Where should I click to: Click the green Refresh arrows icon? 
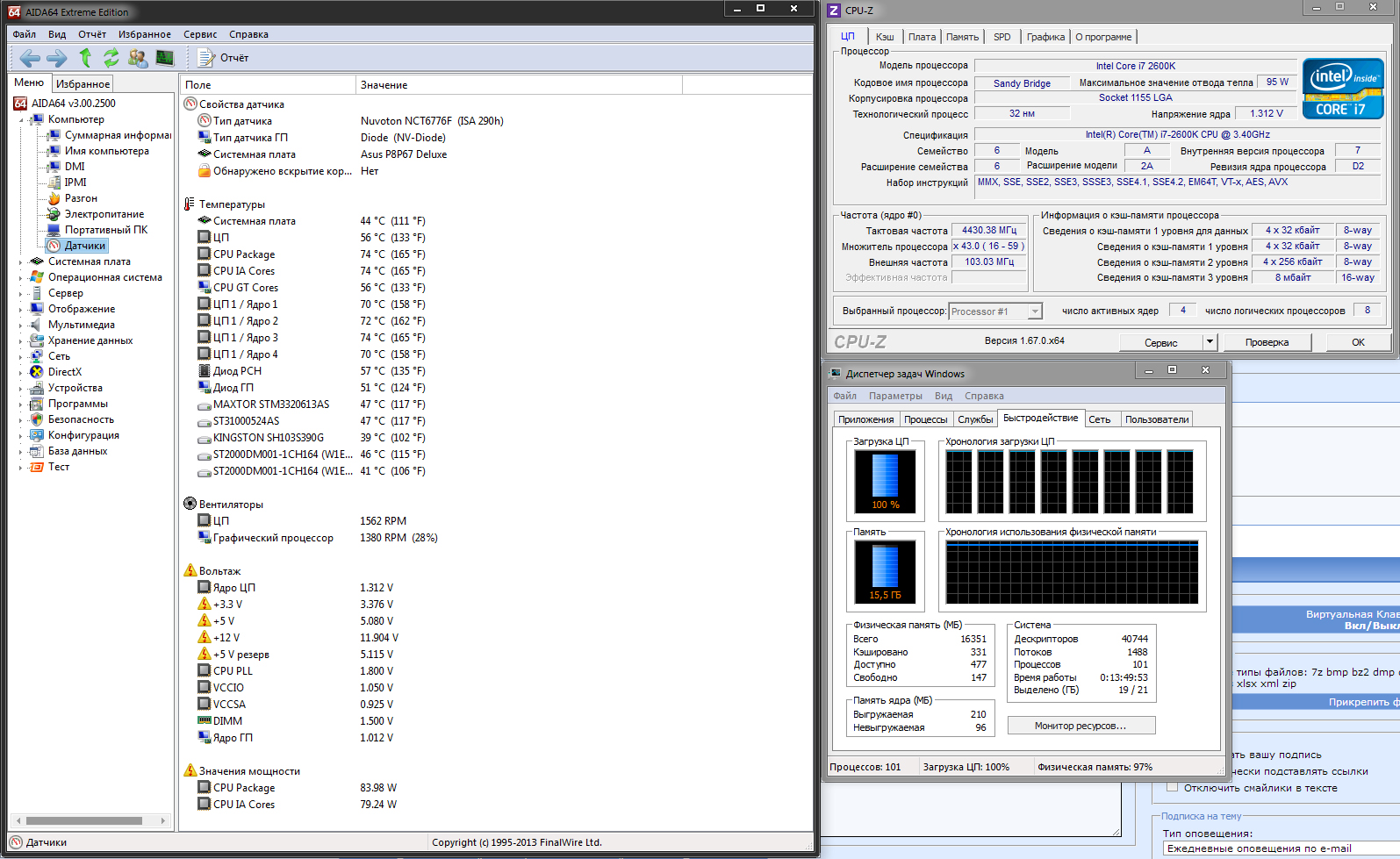111,58
